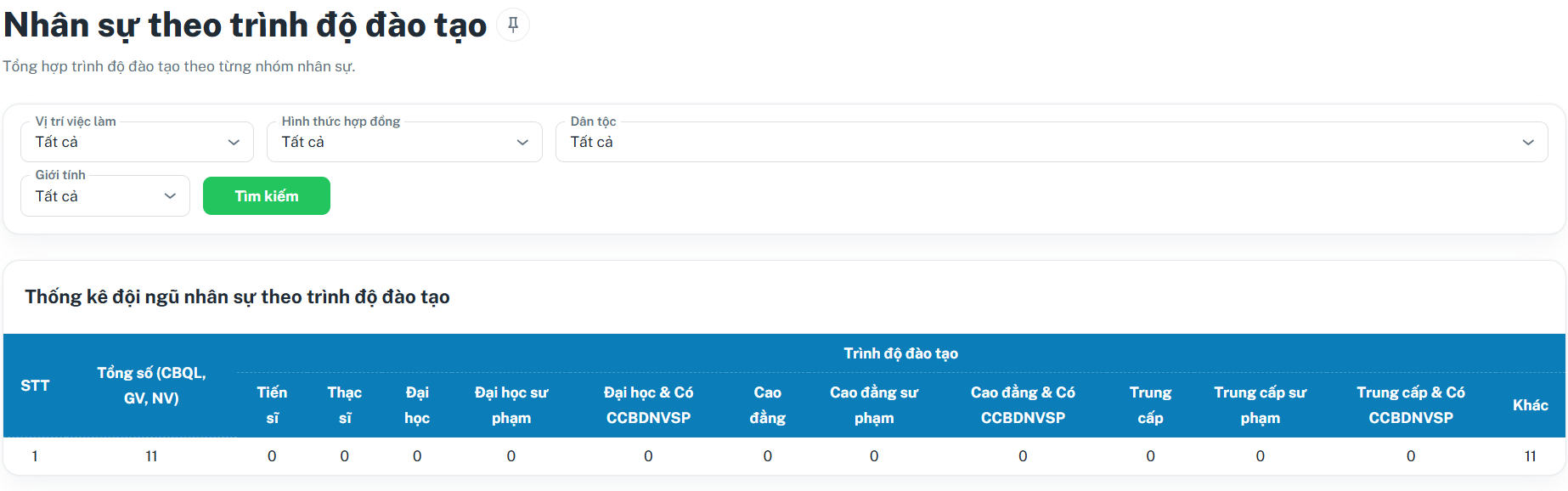Open the Vị trí việc làm dropdown
This screenshot has height=491, width=1568.
point(137,142)
